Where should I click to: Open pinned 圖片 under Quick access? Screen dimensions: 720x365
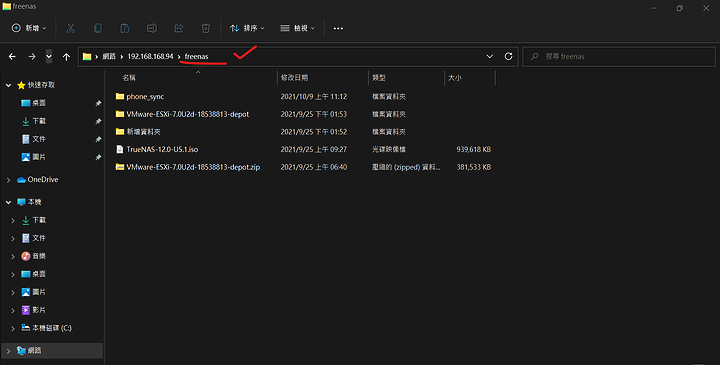(x=39, y=157)
